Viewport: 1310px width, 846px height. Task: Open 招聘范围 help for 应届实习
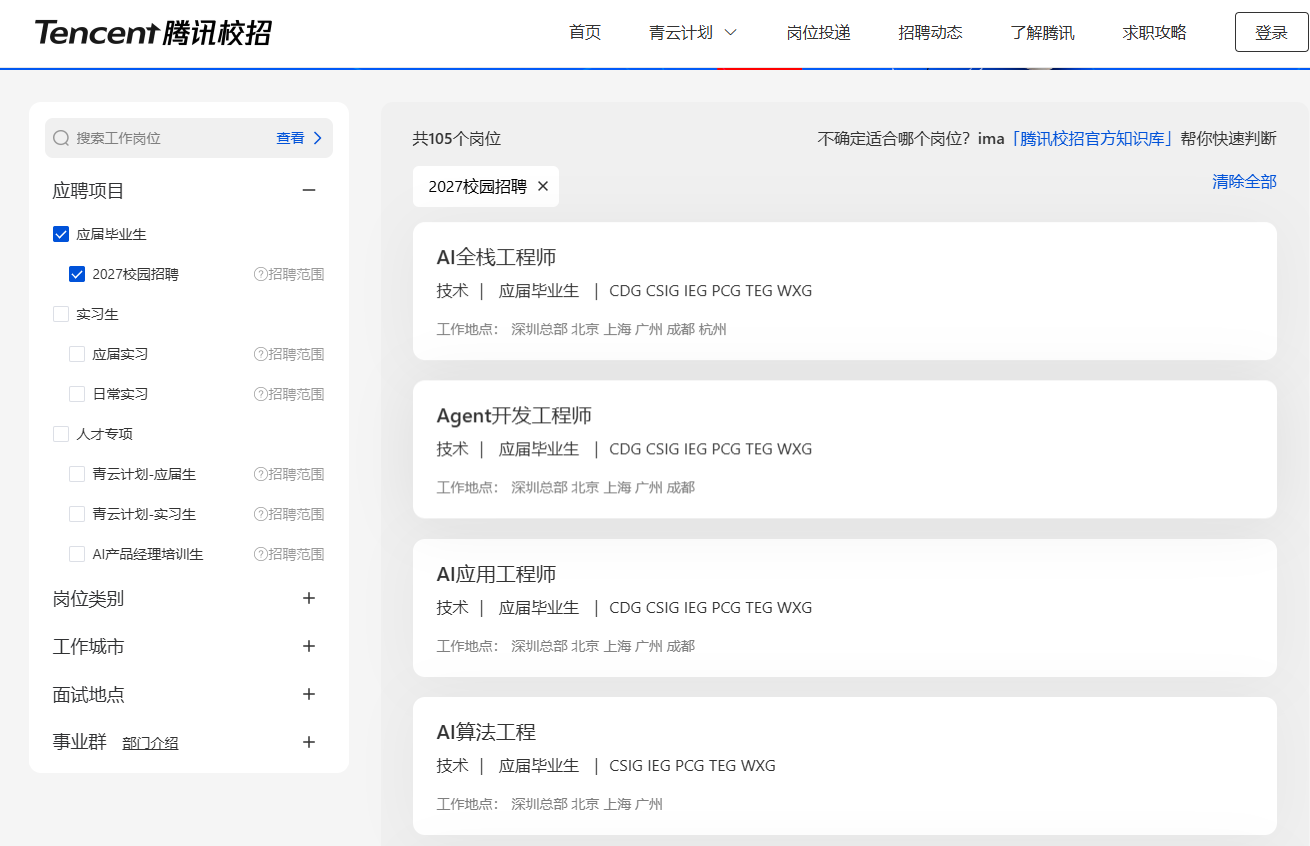[x=289, y=354]
